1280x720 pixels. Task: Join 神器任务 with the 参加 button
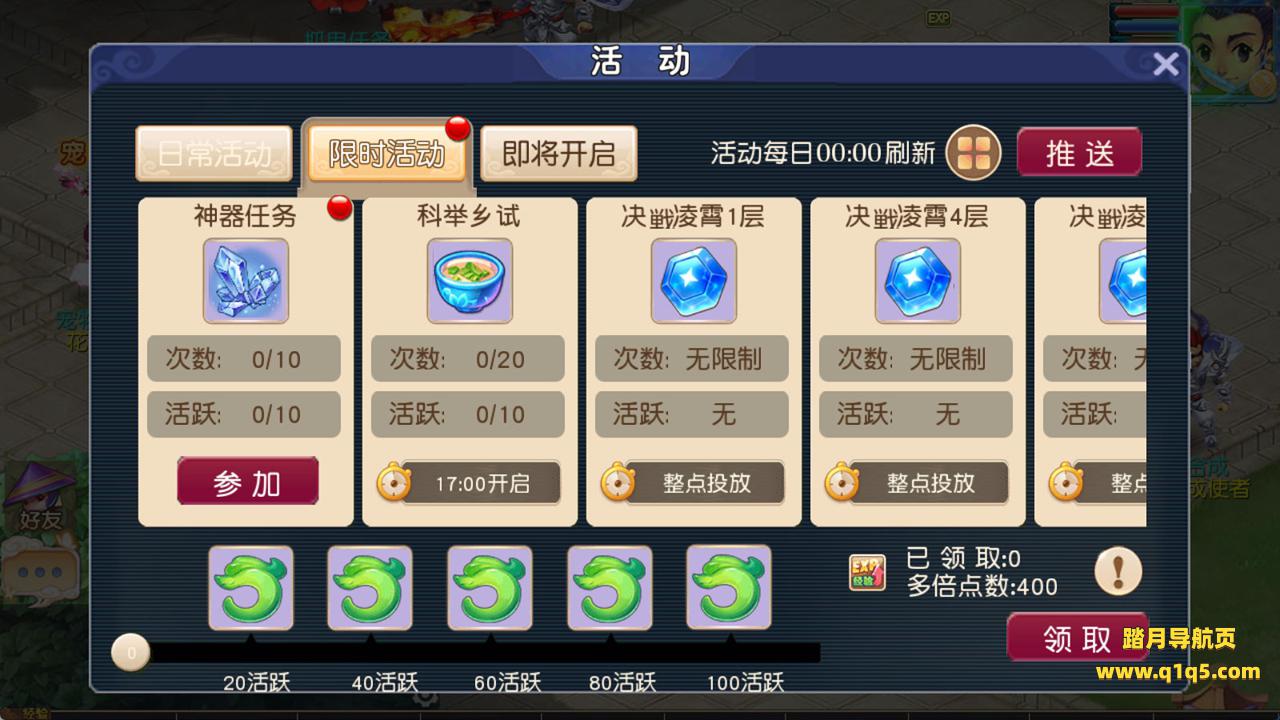pyautogui.click(x=248, y=484)
